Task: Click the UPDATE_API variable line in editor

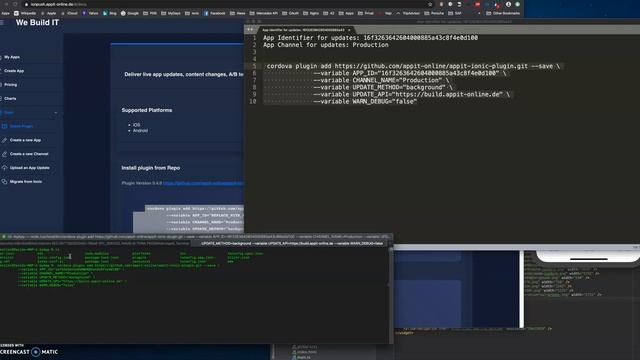Action: (x=411, y=95)
